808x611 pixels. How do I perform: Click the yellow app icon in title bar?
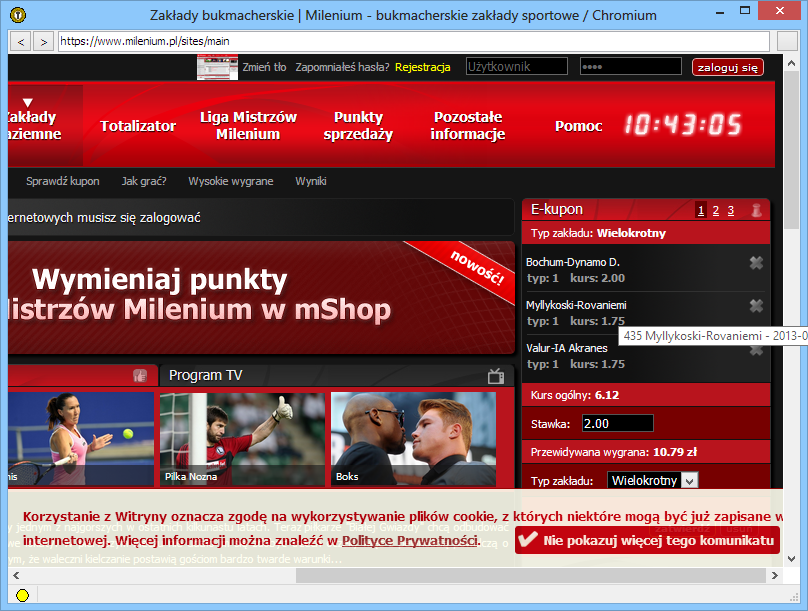18,15
